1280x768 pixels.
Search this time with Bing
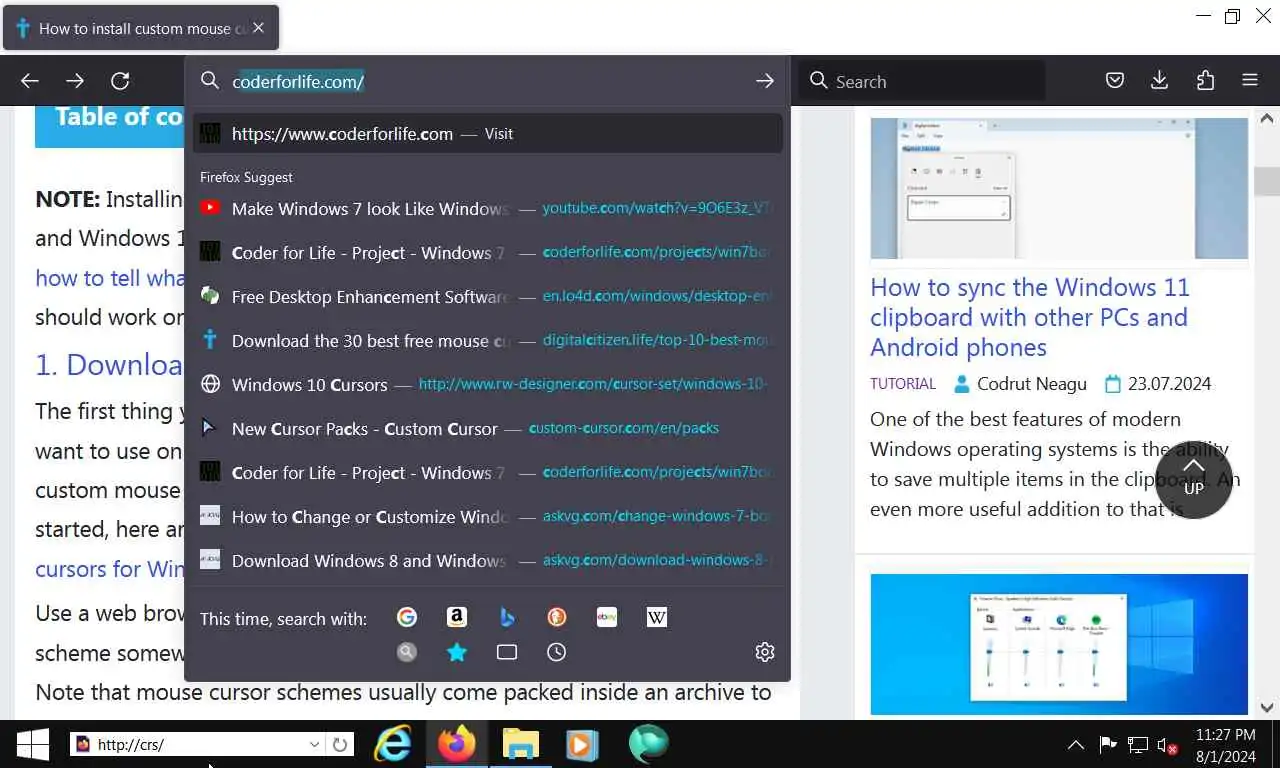pyautogui.click(x=507, y=618)
